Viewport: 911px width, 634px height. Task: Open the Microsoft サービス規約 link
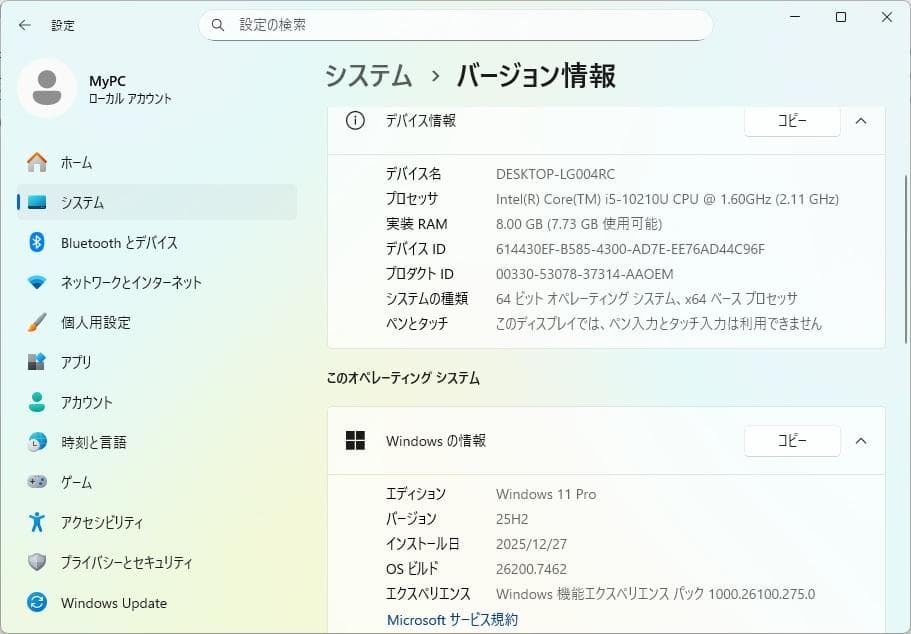pos(453,619)
